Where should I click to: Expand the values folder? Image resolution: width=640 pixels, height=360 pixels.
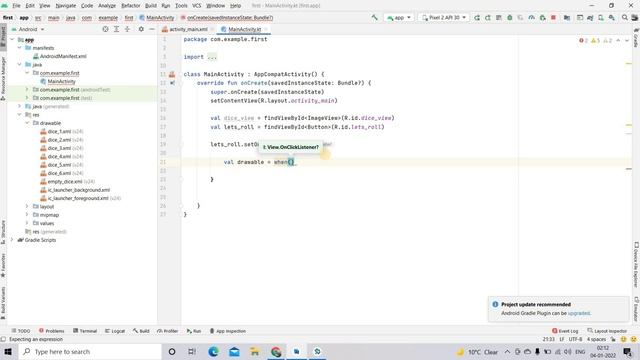point(27,223)
